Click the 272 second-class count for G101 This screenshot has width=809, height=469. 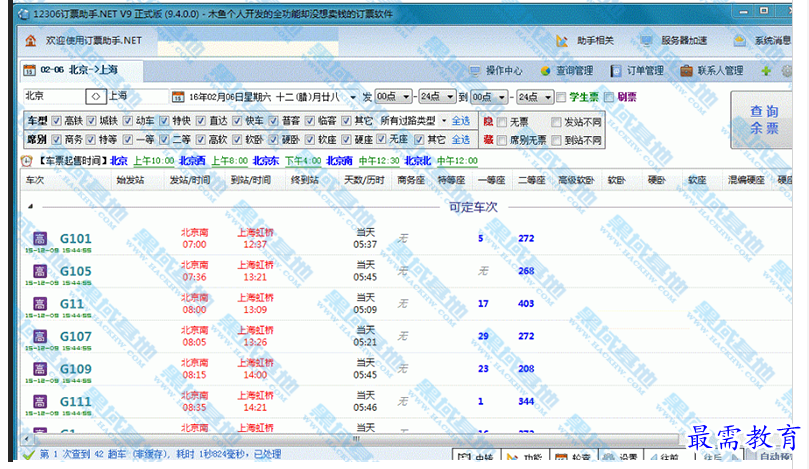pyautogui.click(x=526, y=238)
